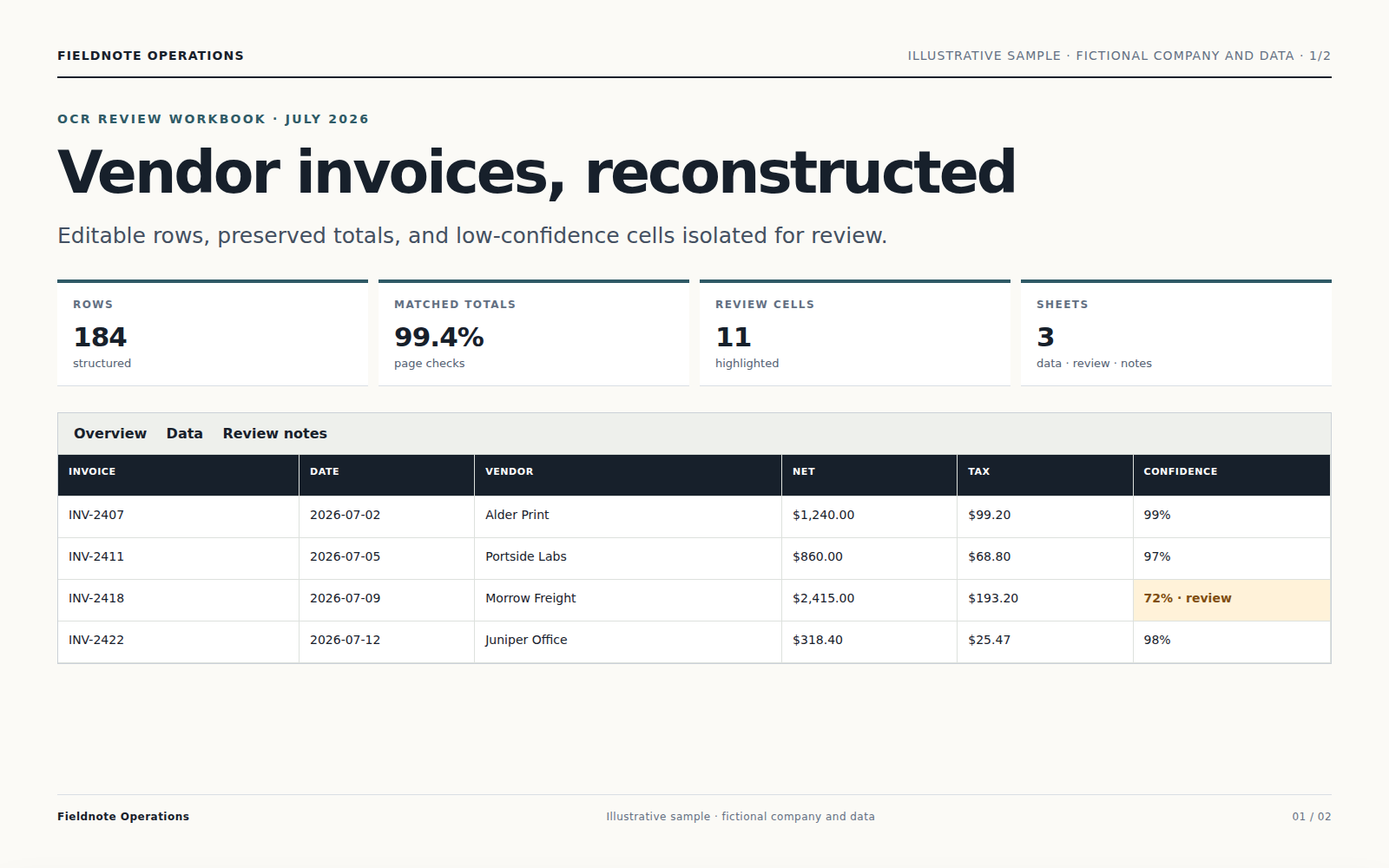
Task: Click the FIELDNOTE OPERATIONS header text
Action: point(150,56)
